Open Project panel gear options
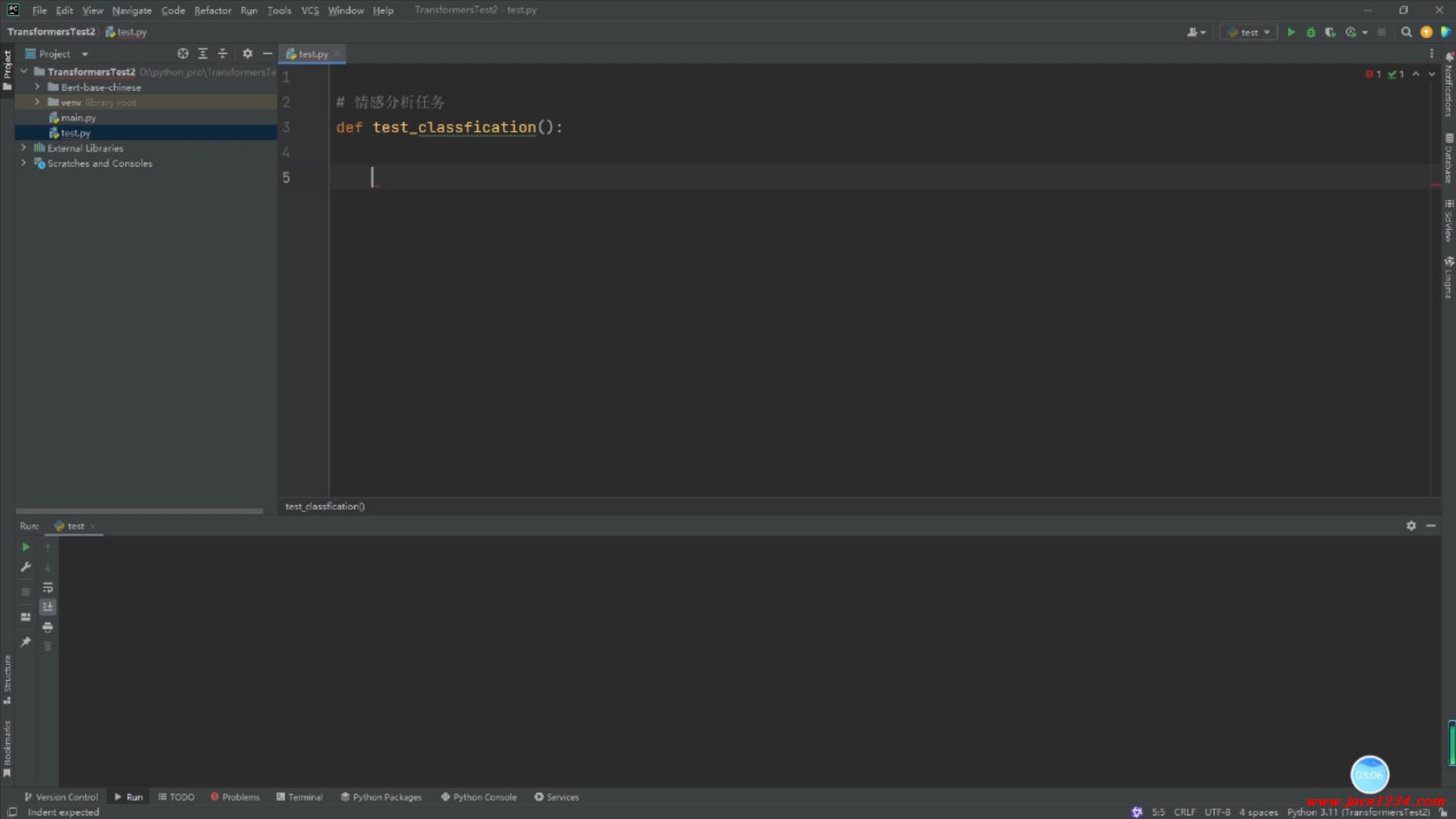The image size is (1456, 819). click(x=247, y=54)
